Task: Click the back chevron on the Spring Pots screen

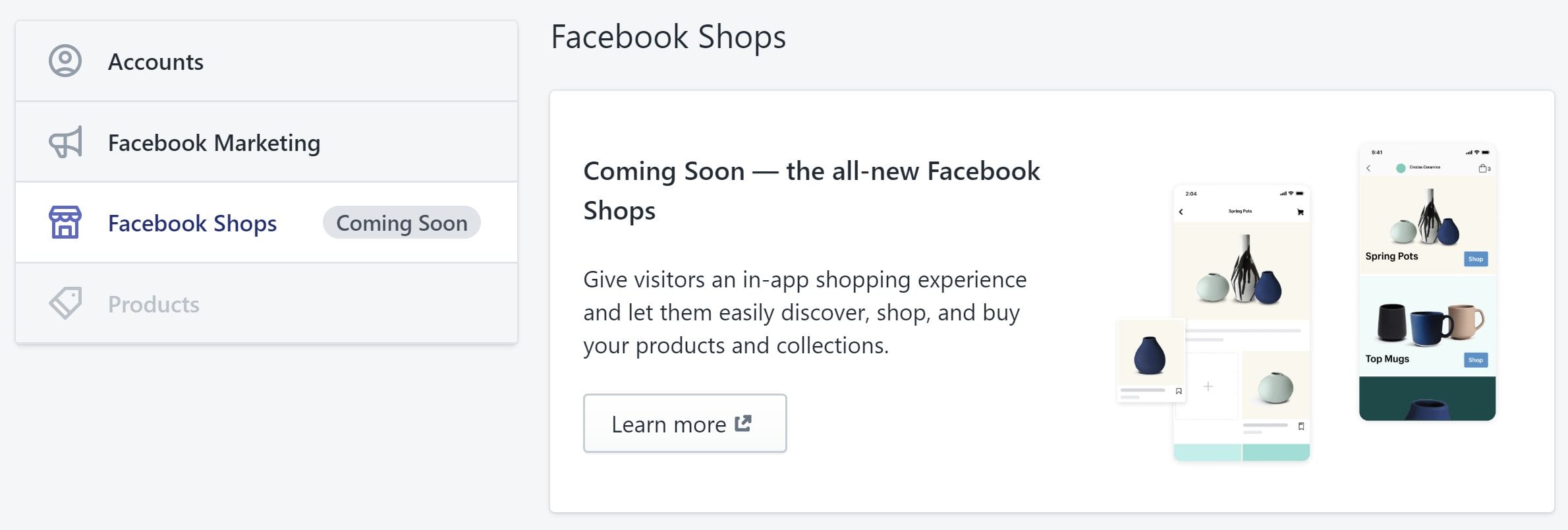Action: pyautogui.click(x=1181, y=212)
